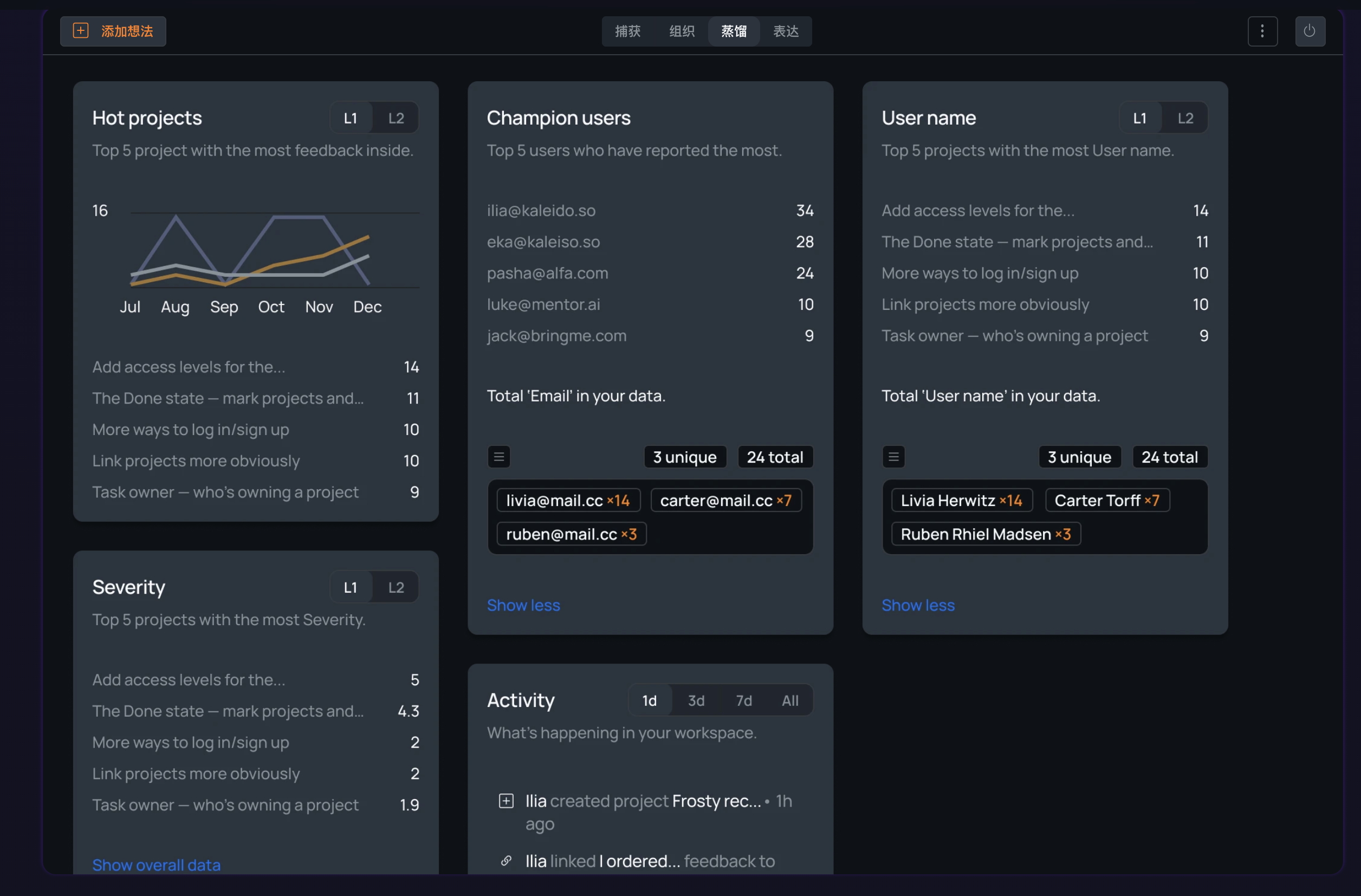
Task: Click the hamburger icon in Champion users
Action: coord(498,457)
